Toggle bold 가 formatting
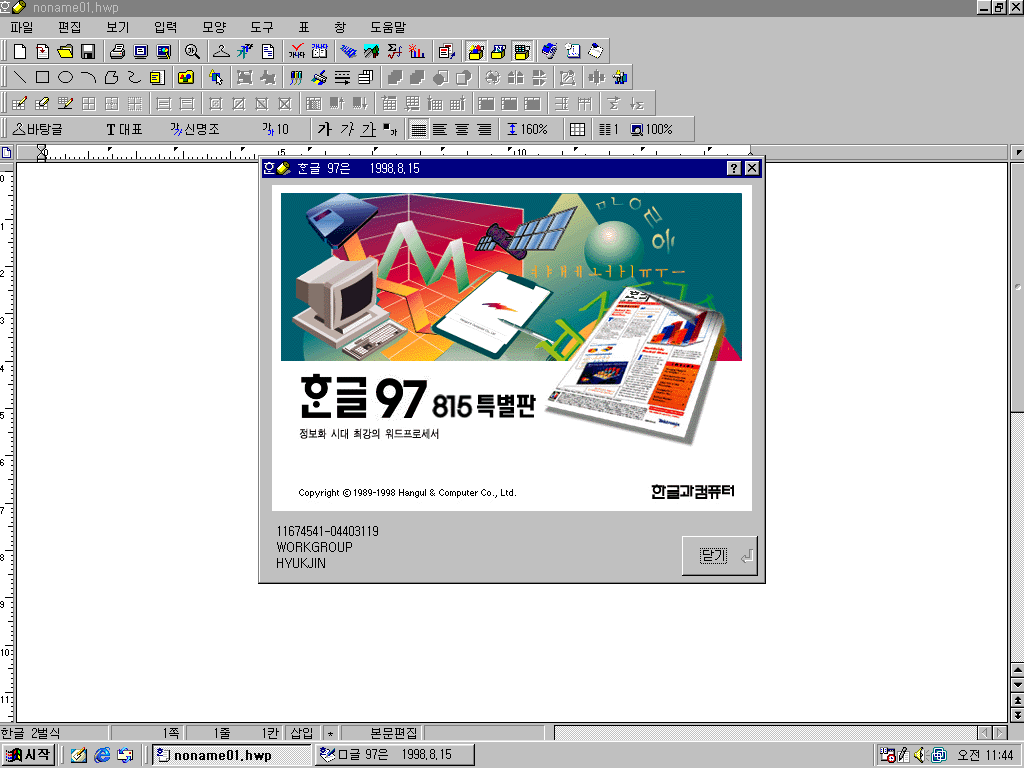The image size is (1024, 768). pos(325,129)
